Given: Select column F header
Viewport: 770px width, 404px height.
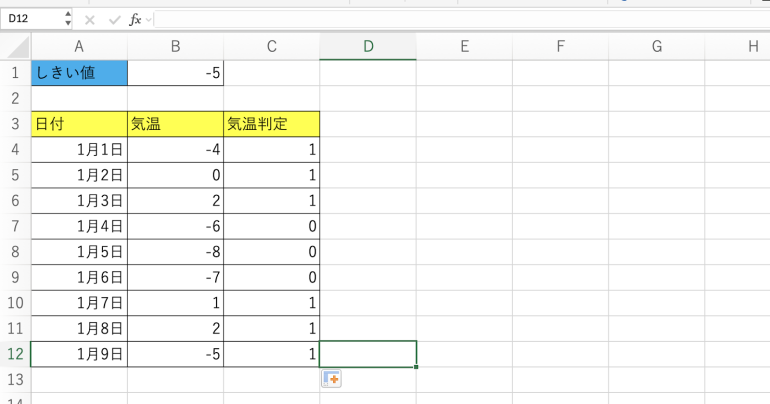Looking at the screenshot, I should 560,47.
